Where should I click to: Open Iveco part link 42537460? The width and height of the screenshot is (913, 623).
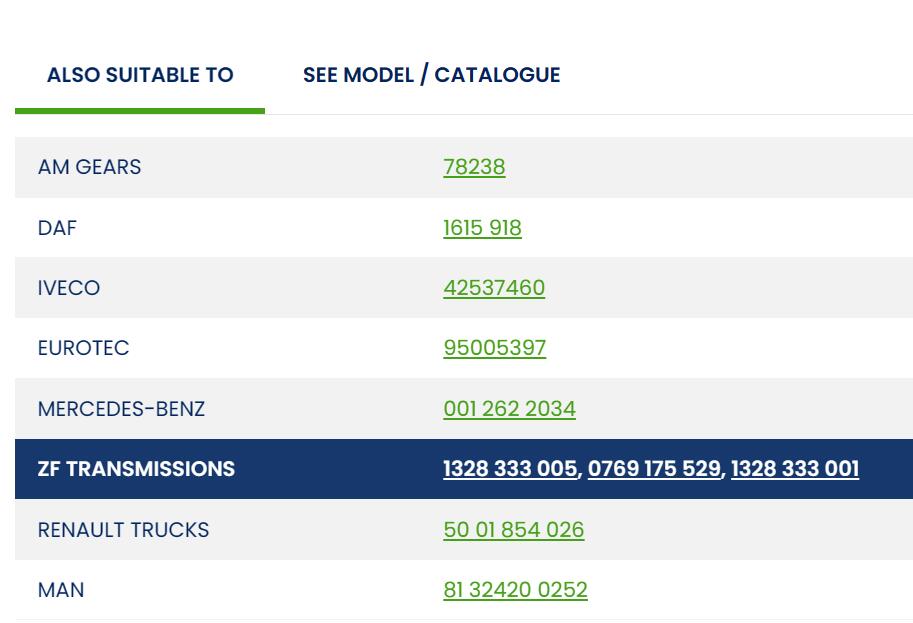(494, 288)
